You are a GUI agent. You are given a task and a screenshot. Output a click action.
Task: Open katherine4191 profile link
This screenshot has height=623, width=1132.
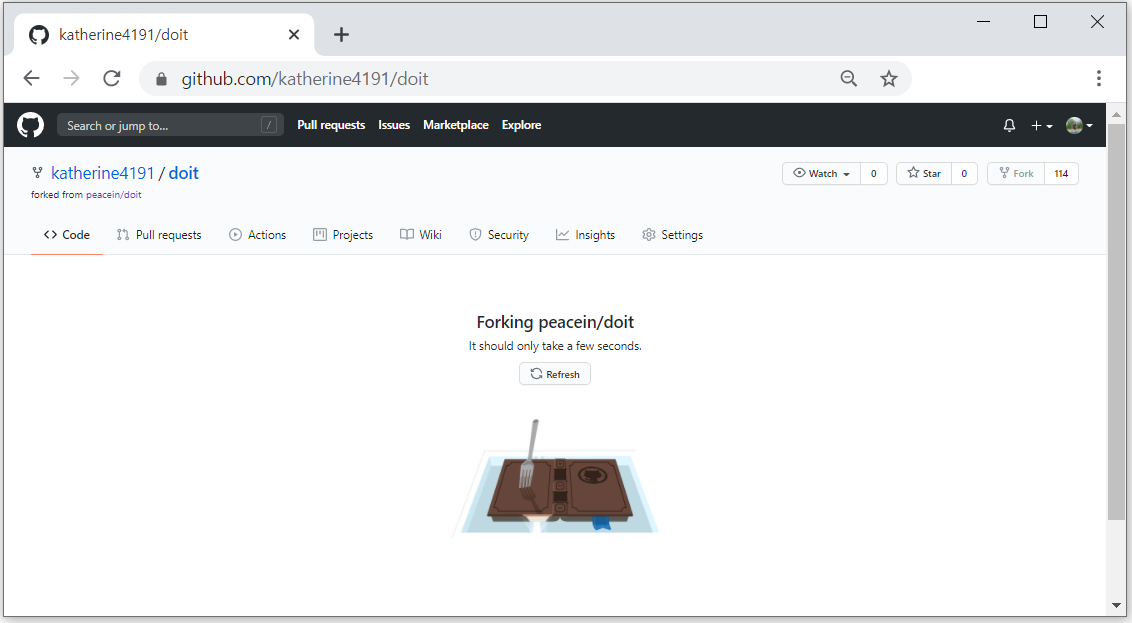coord(103,173)
